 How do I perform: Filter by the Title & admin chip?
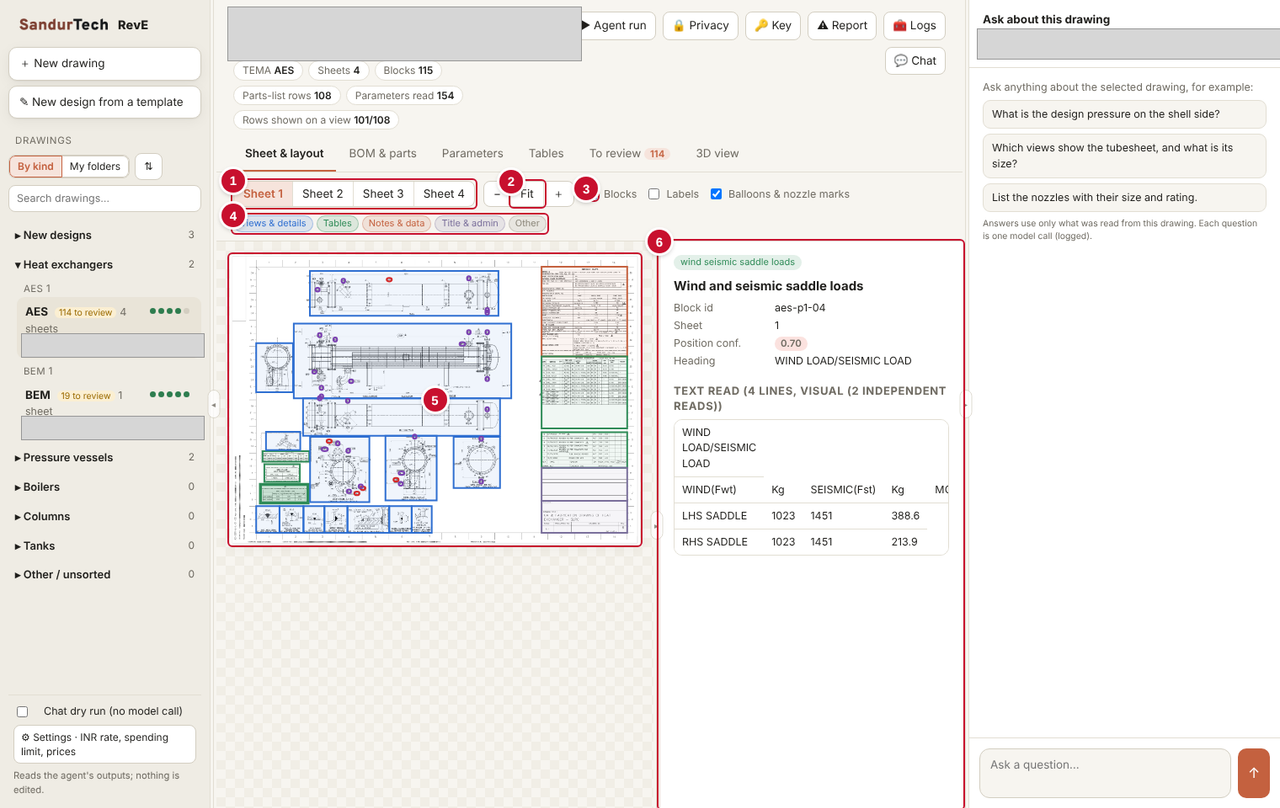click(470, 223)
